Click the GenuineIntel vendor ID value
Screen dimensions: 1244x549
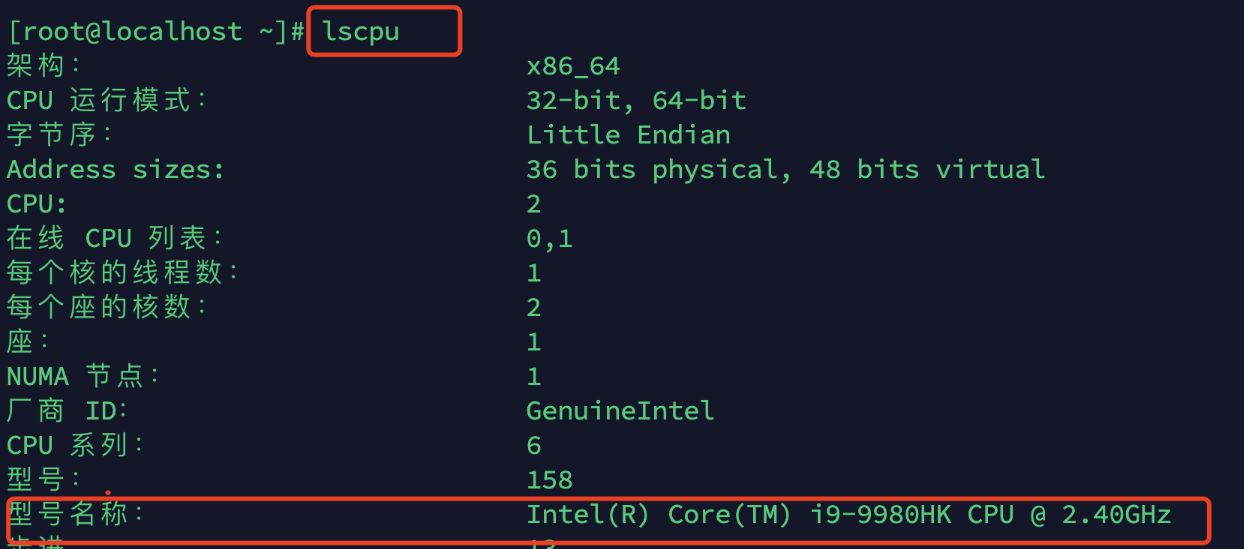click(620, 410)
